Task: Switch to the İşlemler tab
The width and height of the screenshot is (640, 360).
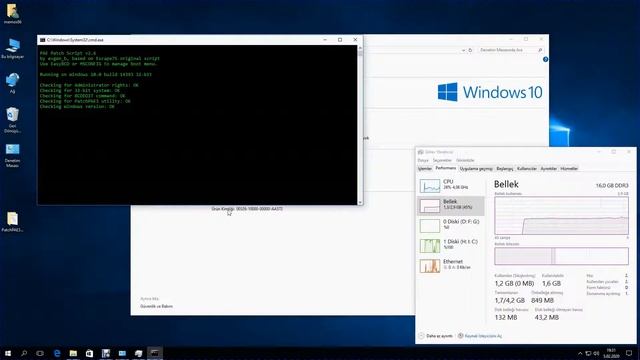Action: point(424,169)
